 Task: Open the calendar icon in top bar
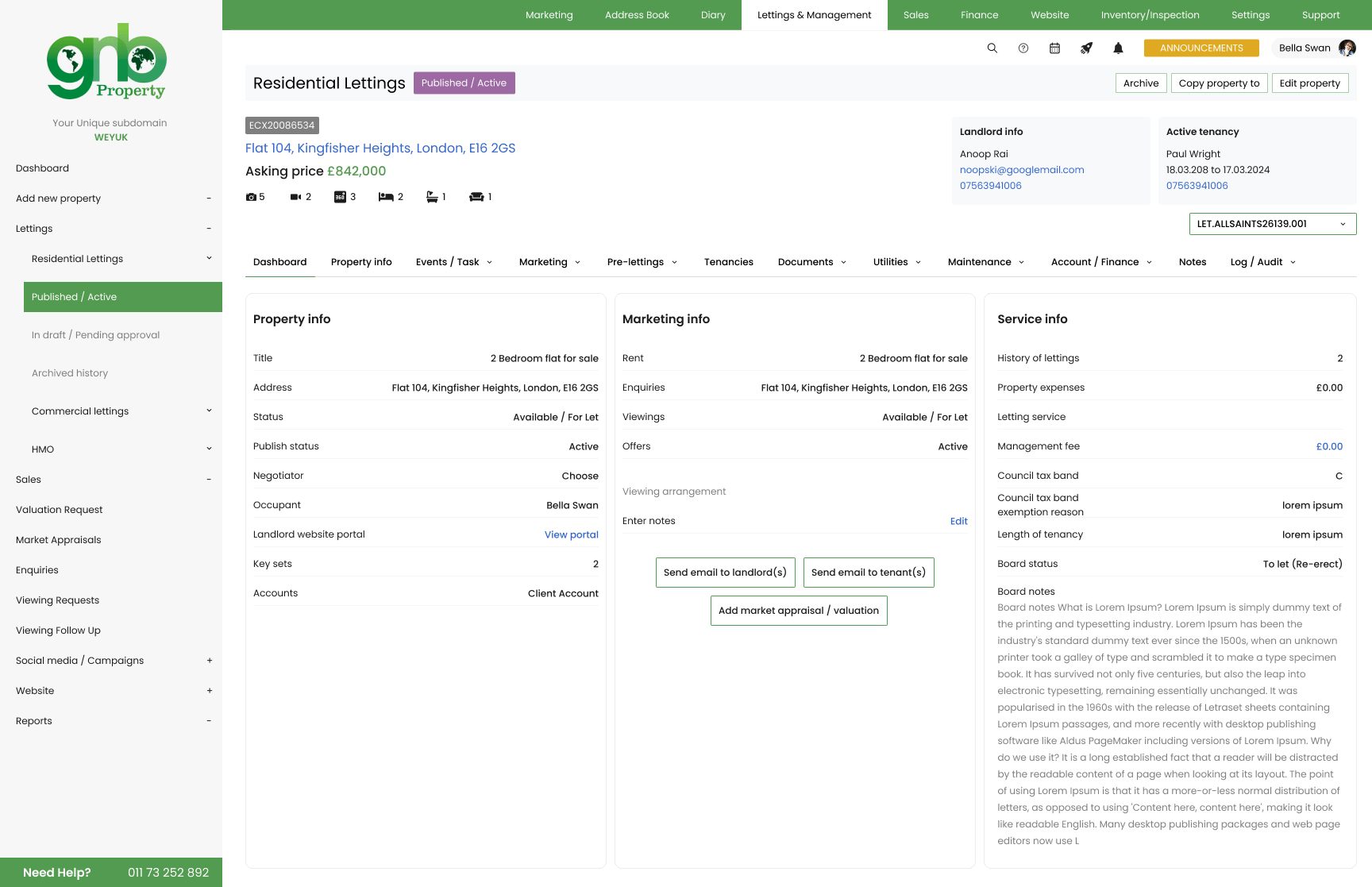click(1054, 48)
